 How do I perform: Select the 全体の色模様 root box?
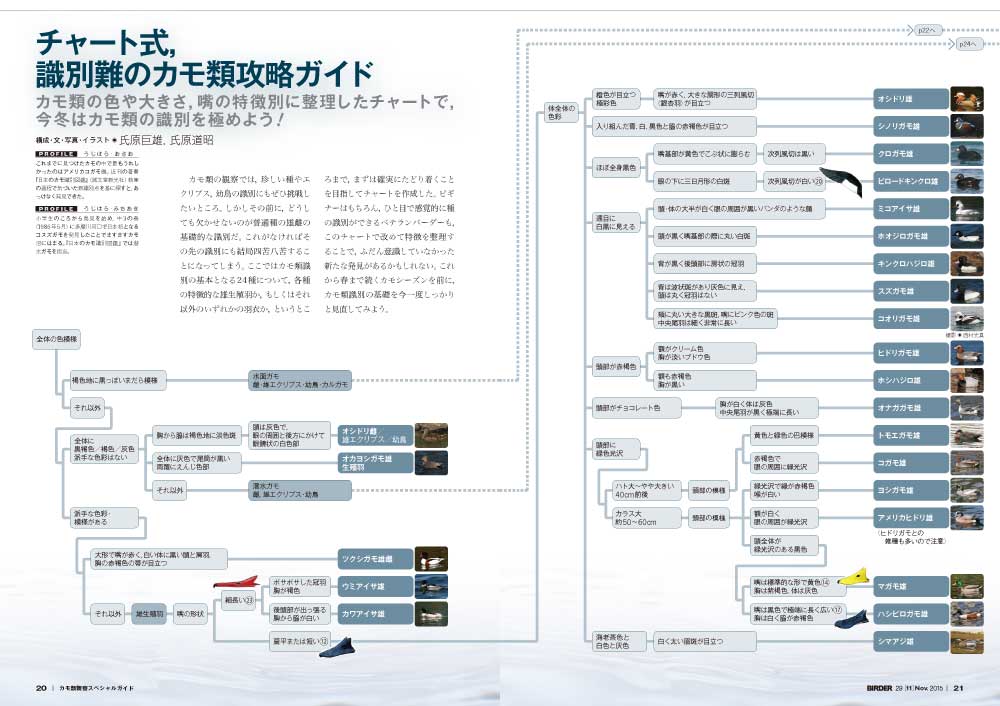coord(57,339)
